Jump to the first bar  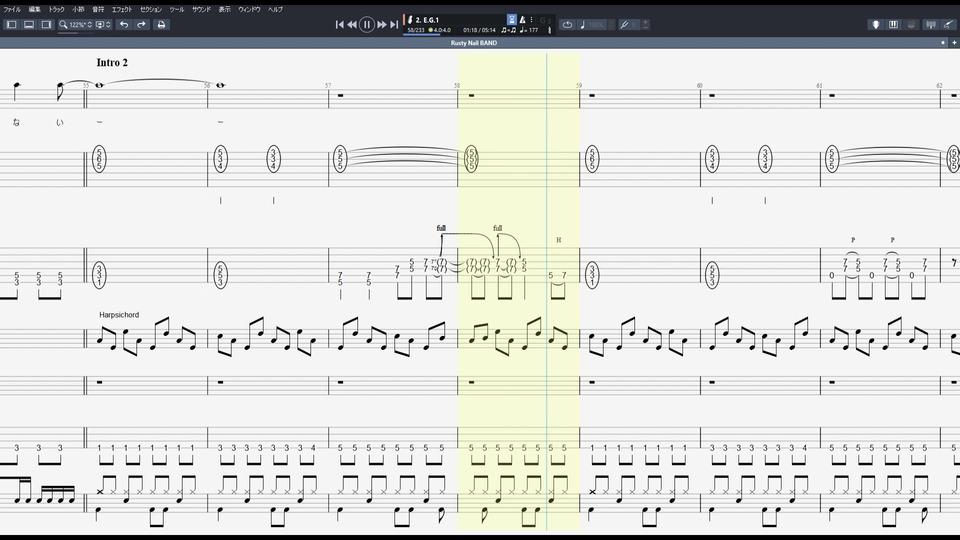click(339, 24)
